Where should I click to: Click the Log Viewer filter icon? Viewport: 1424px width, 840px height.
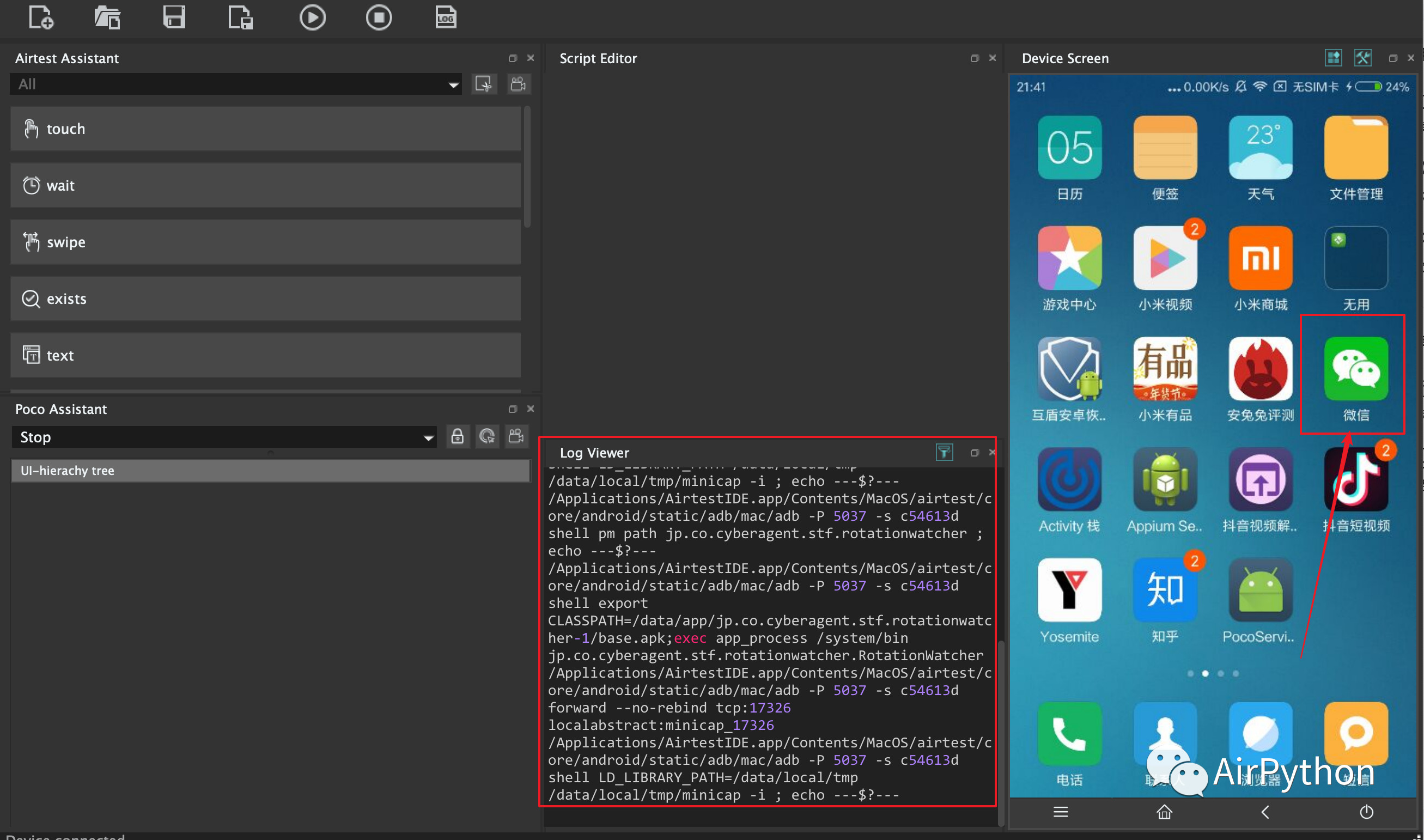point(944,452)
